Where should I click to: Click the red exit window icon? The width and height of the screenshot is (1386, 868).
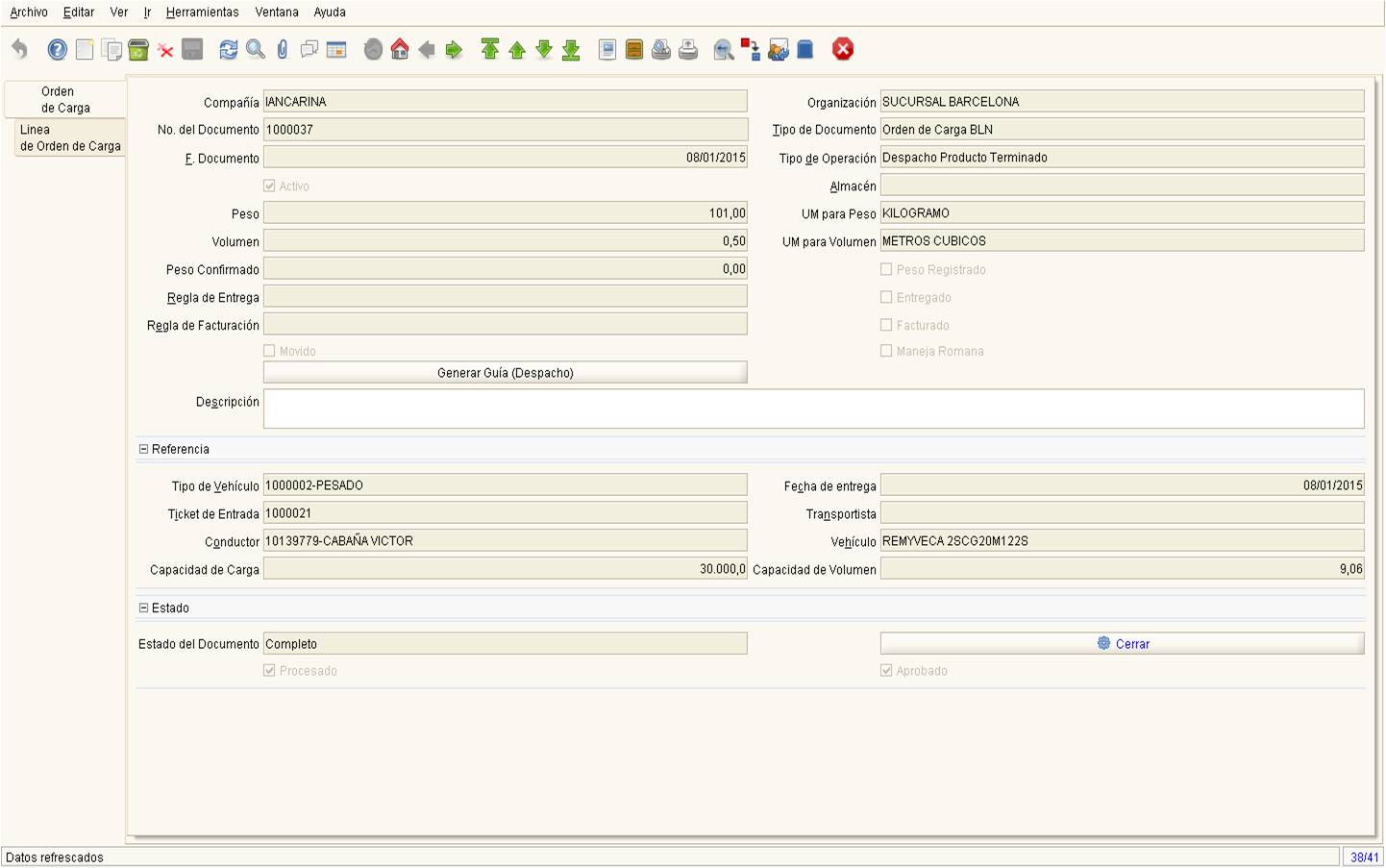843,49
